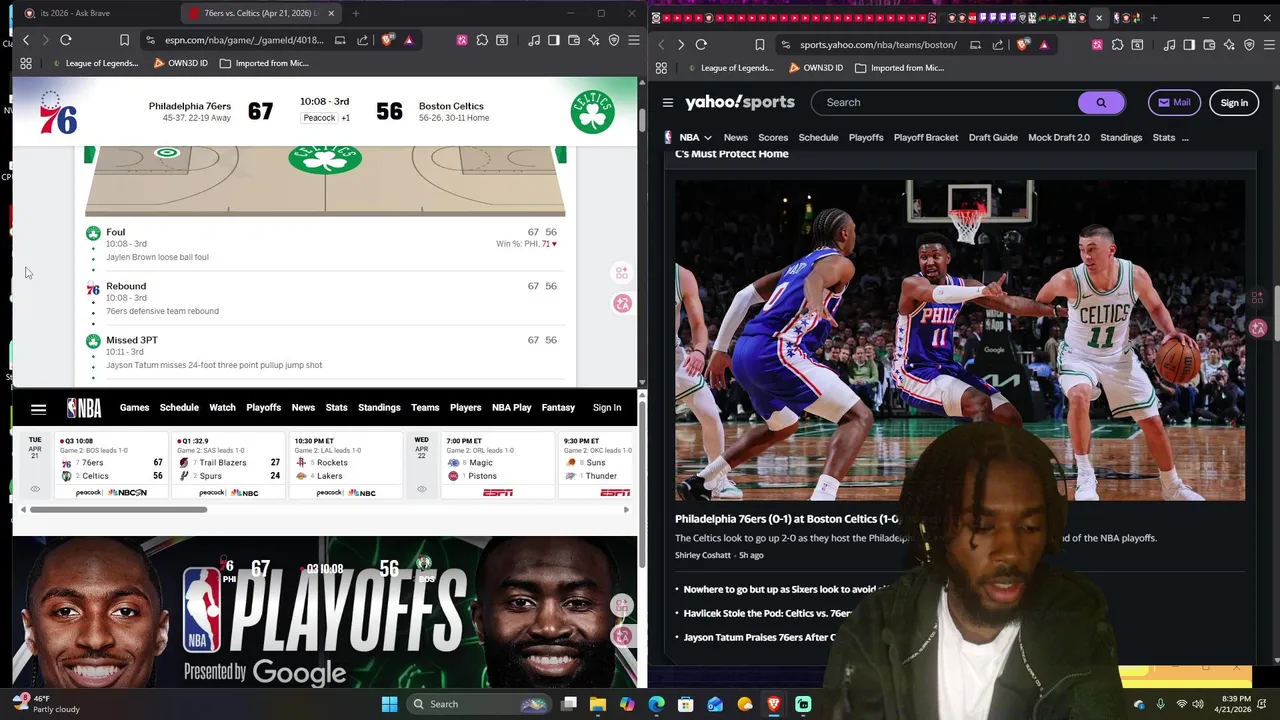Open Leo AI sparkle icon in ESPN window
The image size is (1280, 720).
click(x=594, y=40)
